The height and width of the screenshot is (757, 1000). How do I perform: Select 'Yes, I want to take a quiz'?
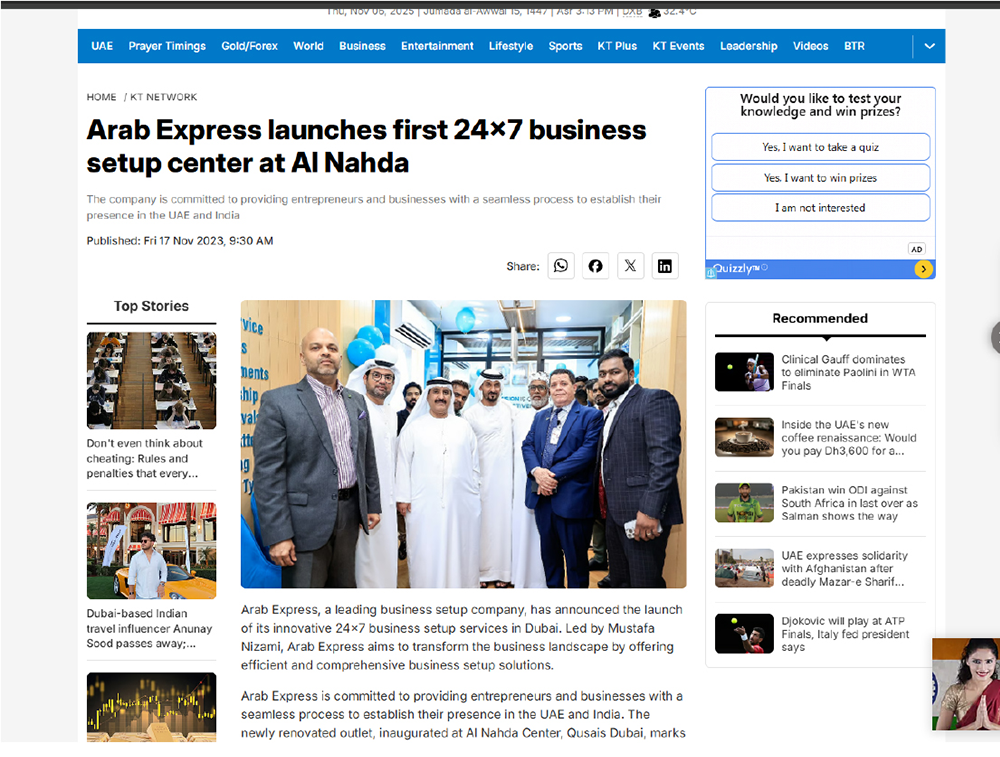pyautogui.click(x=820, y=147)
